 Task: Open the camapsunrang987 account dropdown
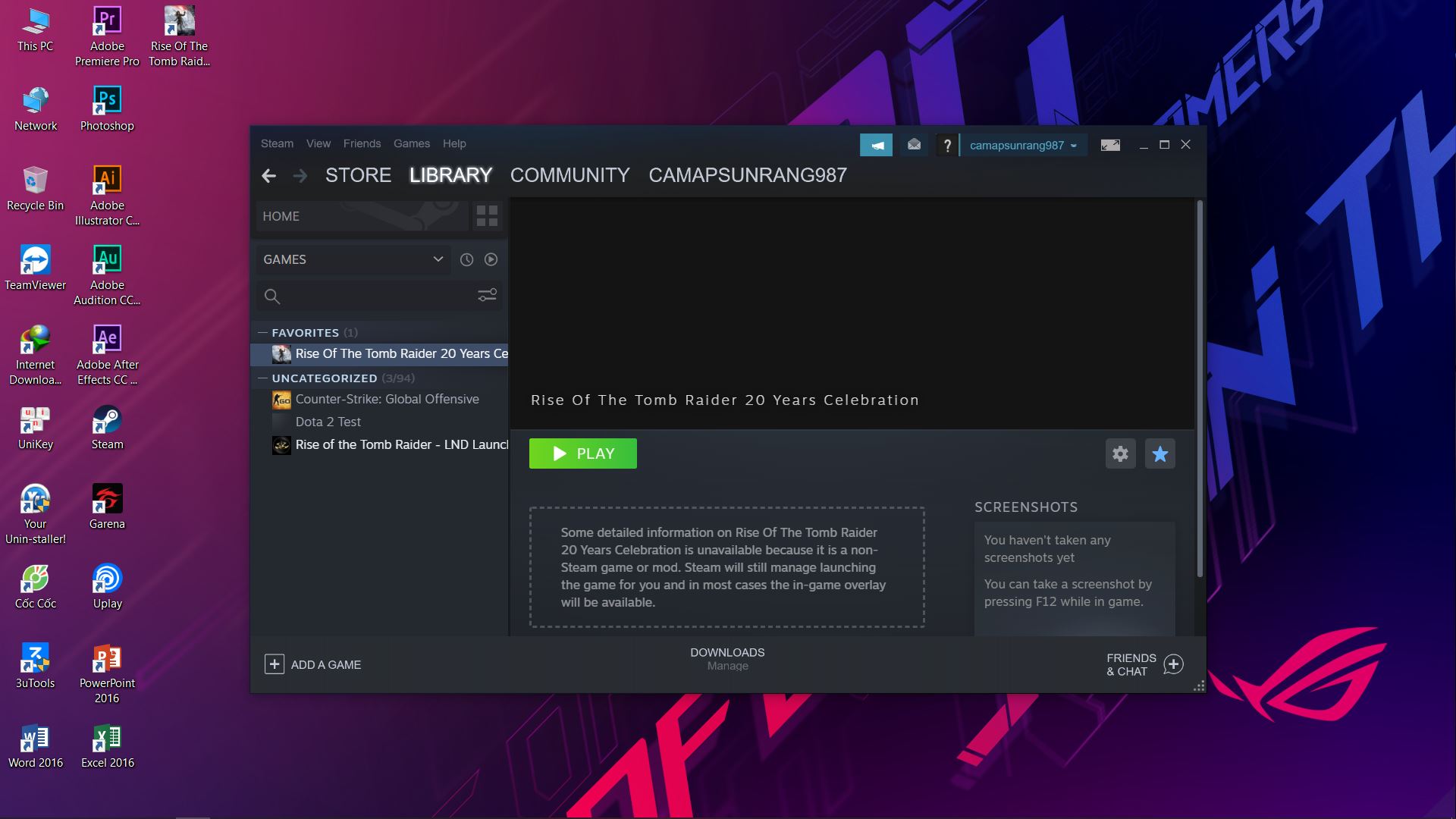[x=1022, y=145]
